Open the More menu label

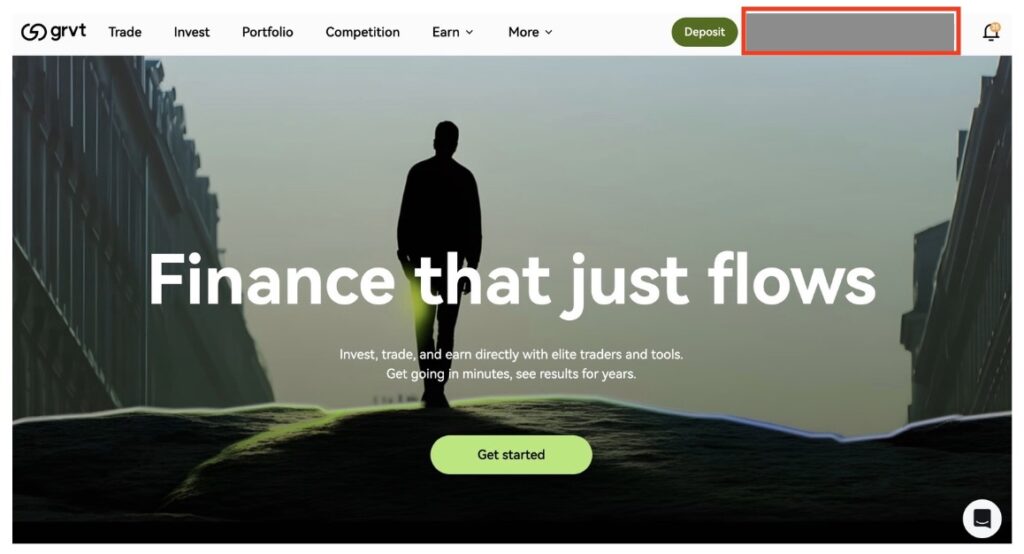click(523, 32)
